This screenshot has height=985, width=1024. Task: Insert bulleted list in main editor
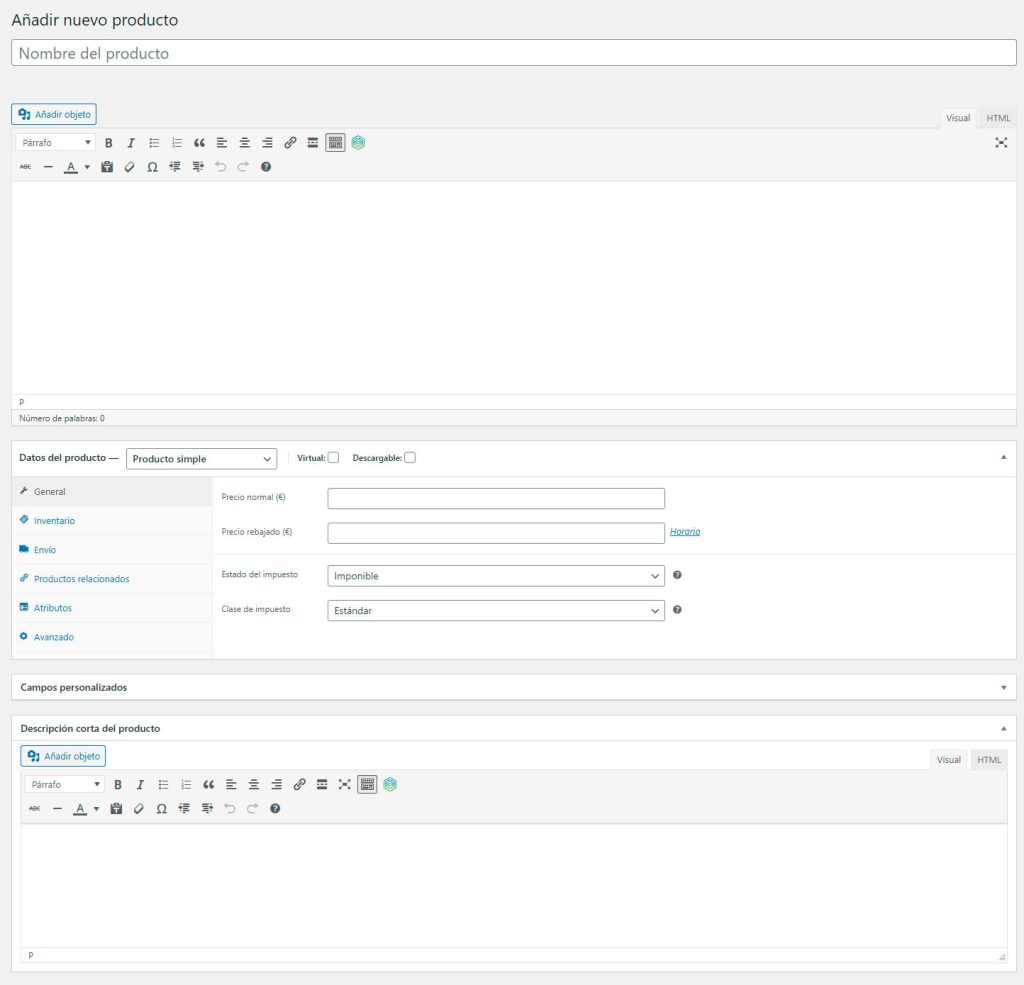(x=154, y=142)
